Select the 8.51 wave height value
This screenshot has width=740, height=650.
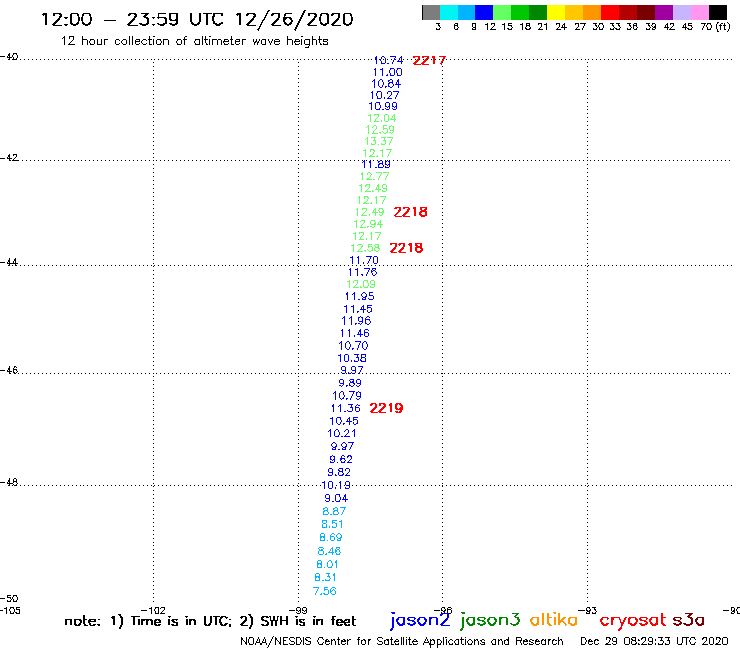pos(332,524)
